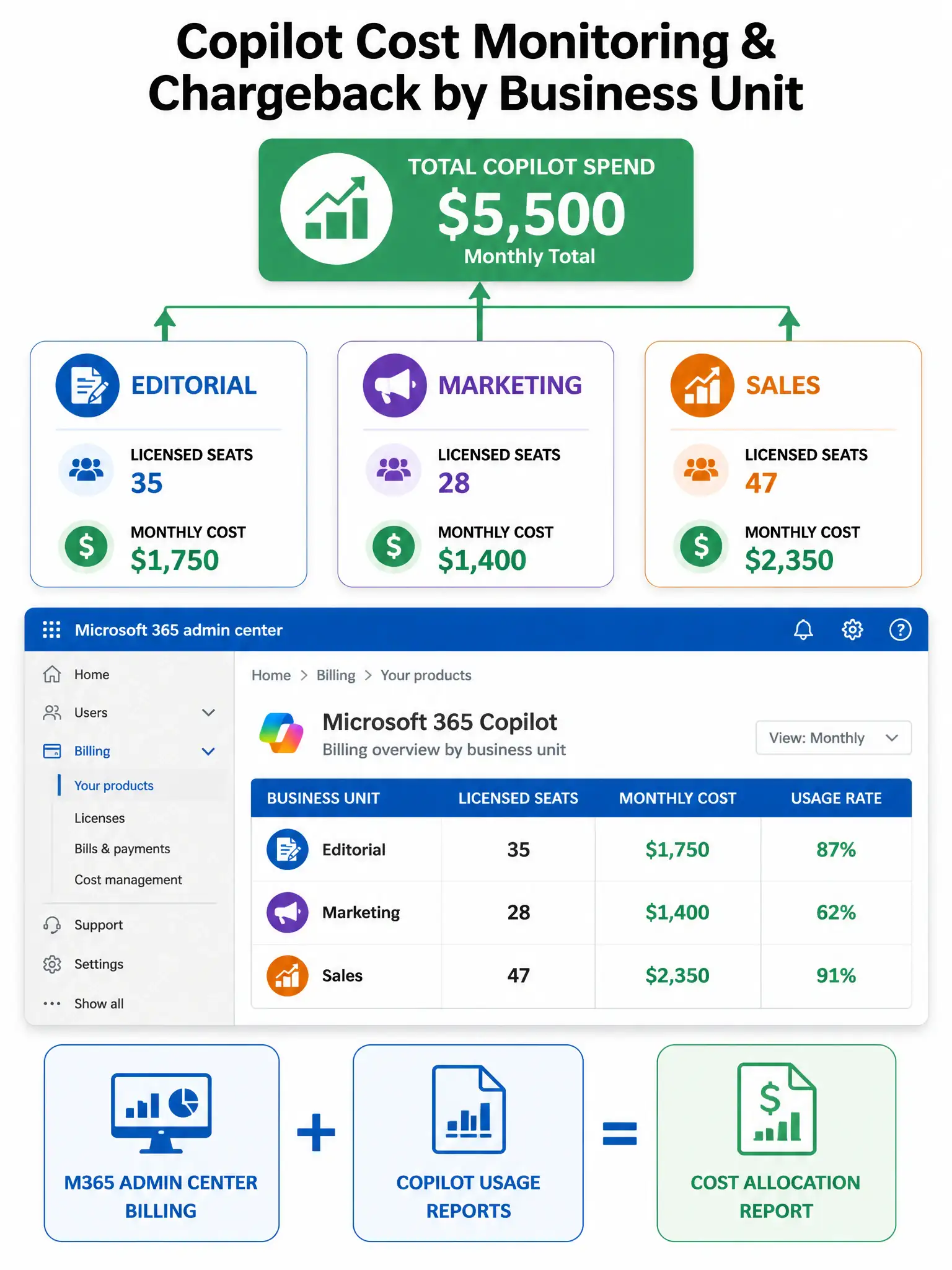952x1270 pixels.
Task: Click the Cost Allocation Report dollar icon
Action: (777, 1109)
